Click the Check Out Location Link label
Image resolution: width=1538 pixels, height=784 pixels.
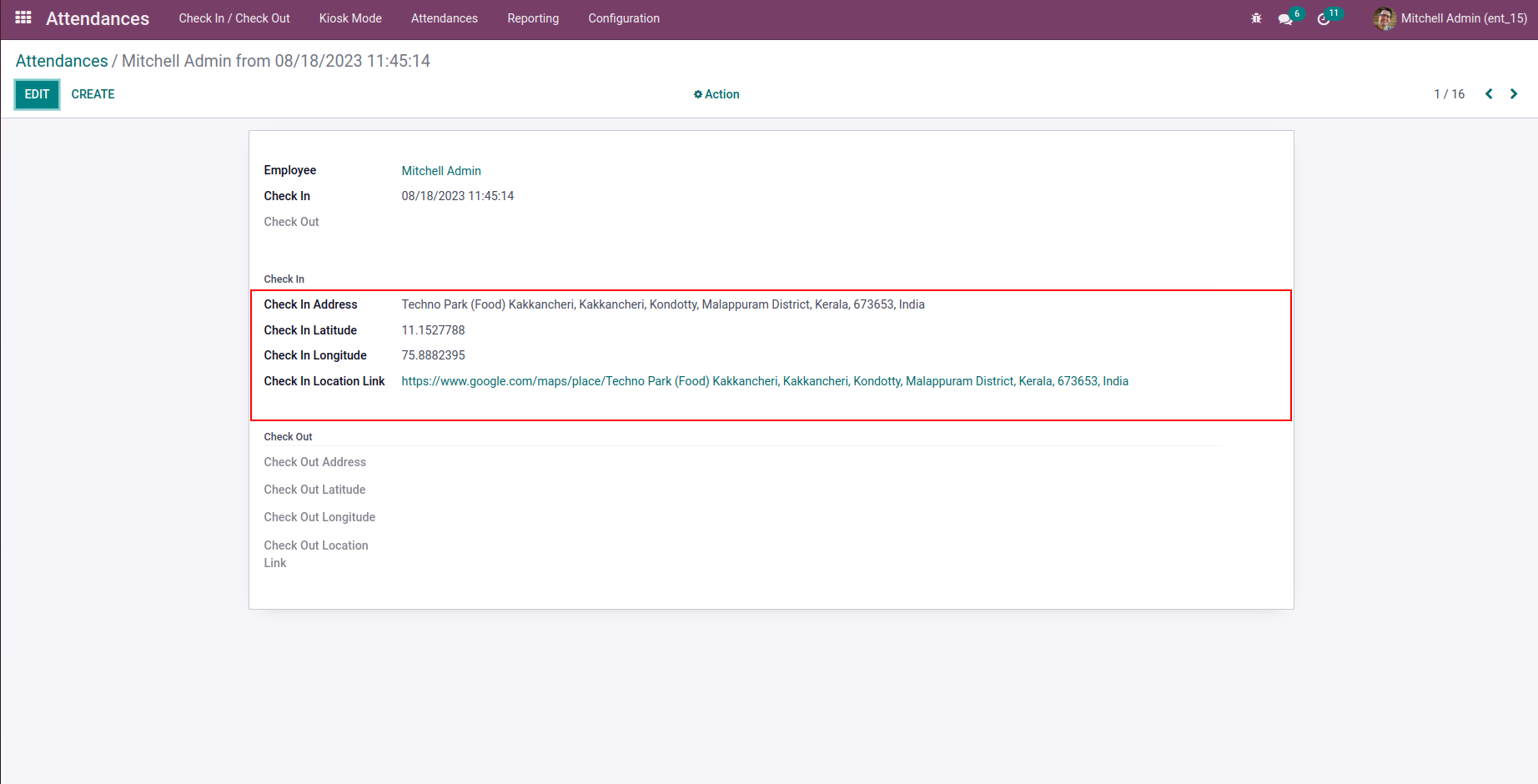(316, 554)
